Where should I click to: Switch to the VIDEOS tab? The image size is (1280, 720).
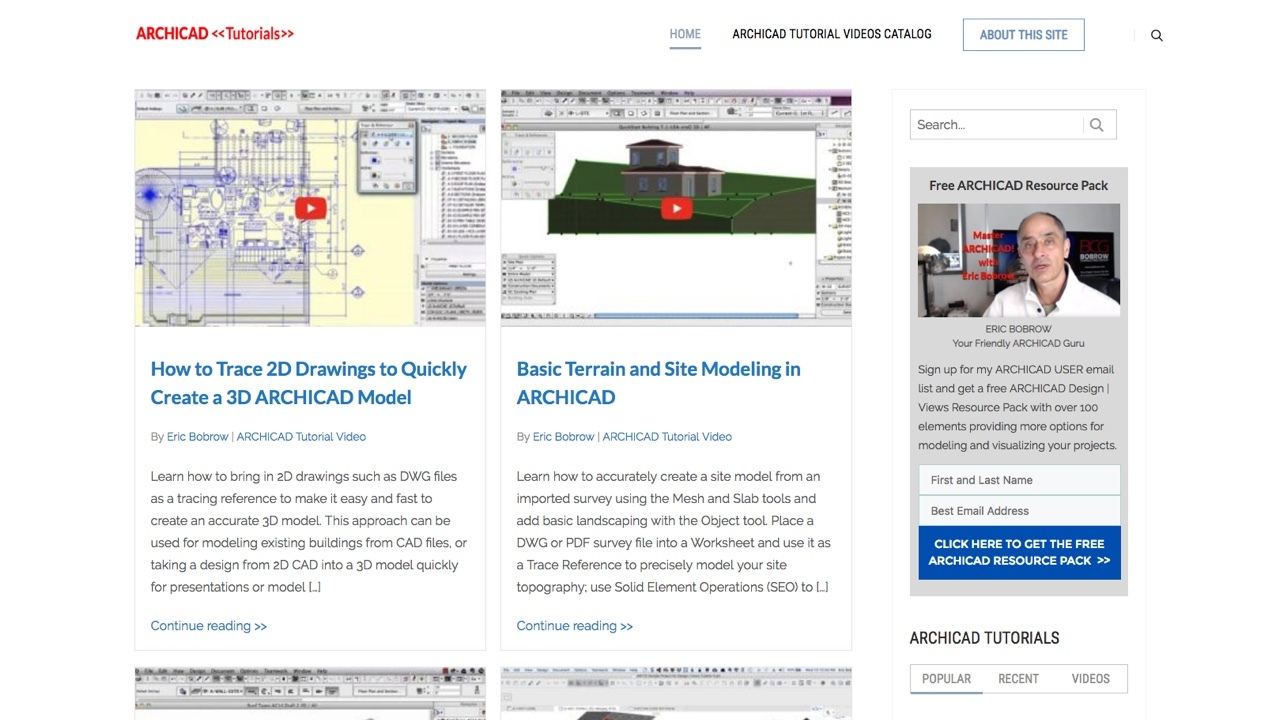coord(1090,678)
